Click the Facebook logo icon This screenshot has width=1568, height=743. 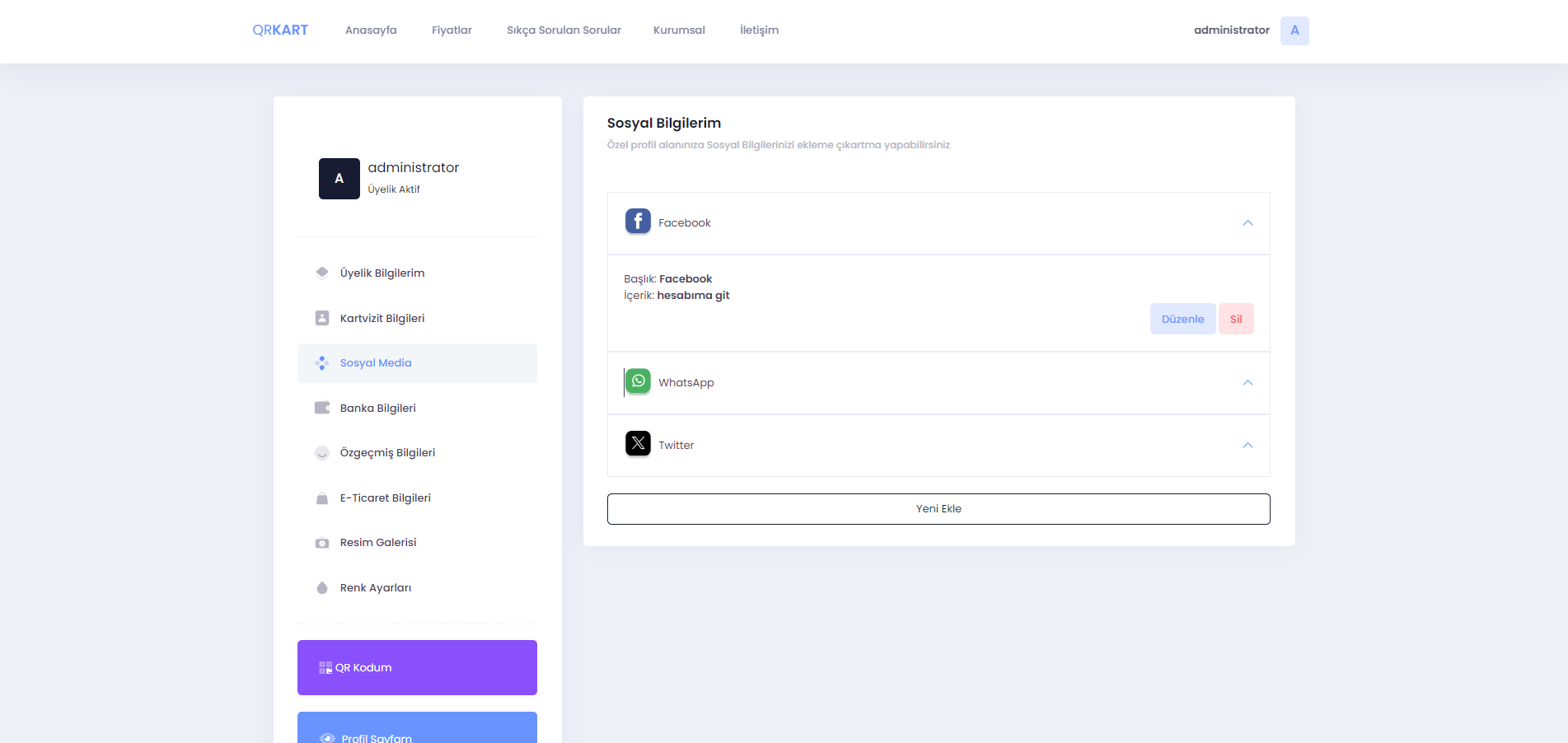coord(638,222)
